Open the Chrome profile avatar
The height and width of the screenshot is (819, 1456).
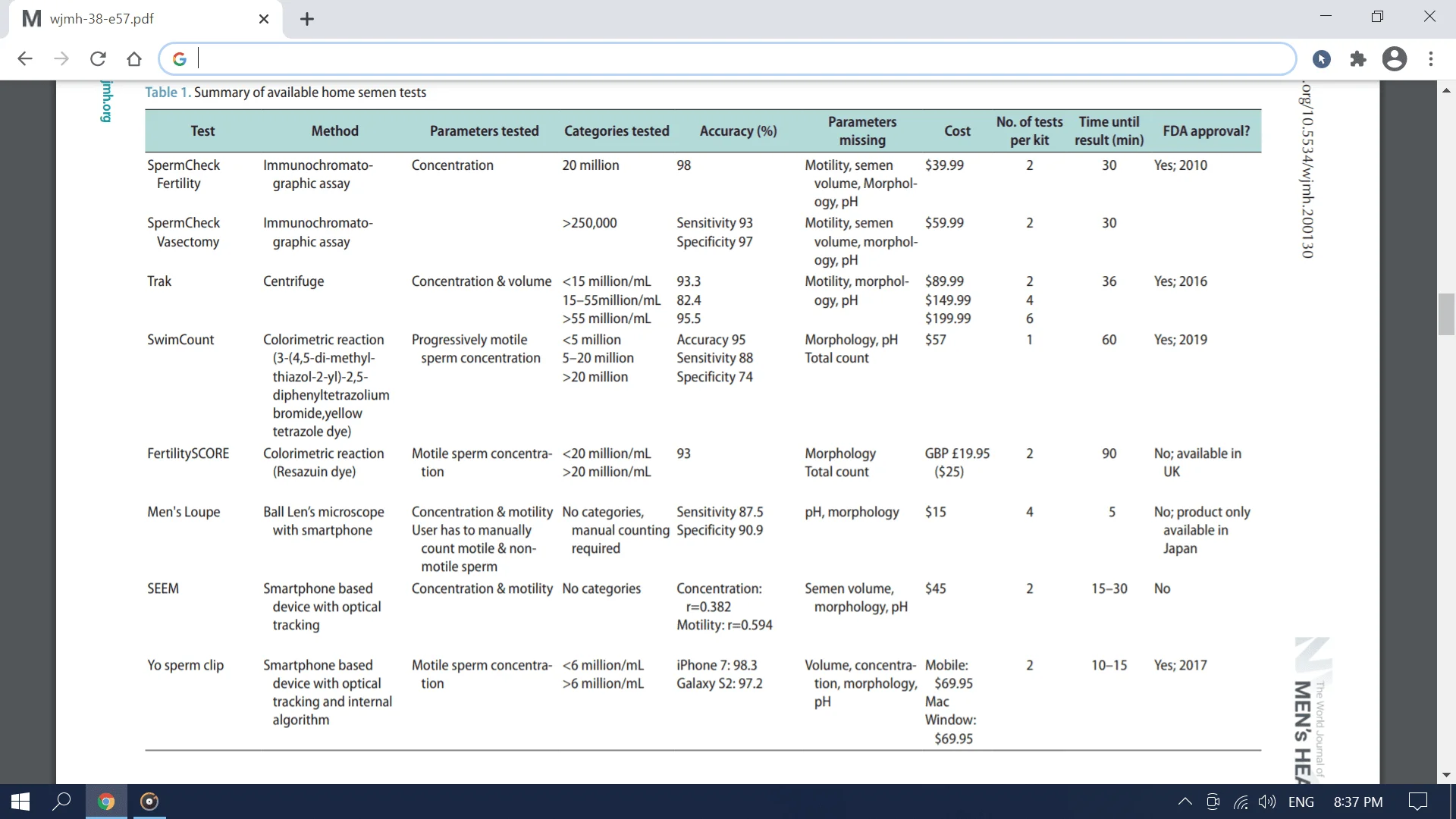pos(1395,59)
